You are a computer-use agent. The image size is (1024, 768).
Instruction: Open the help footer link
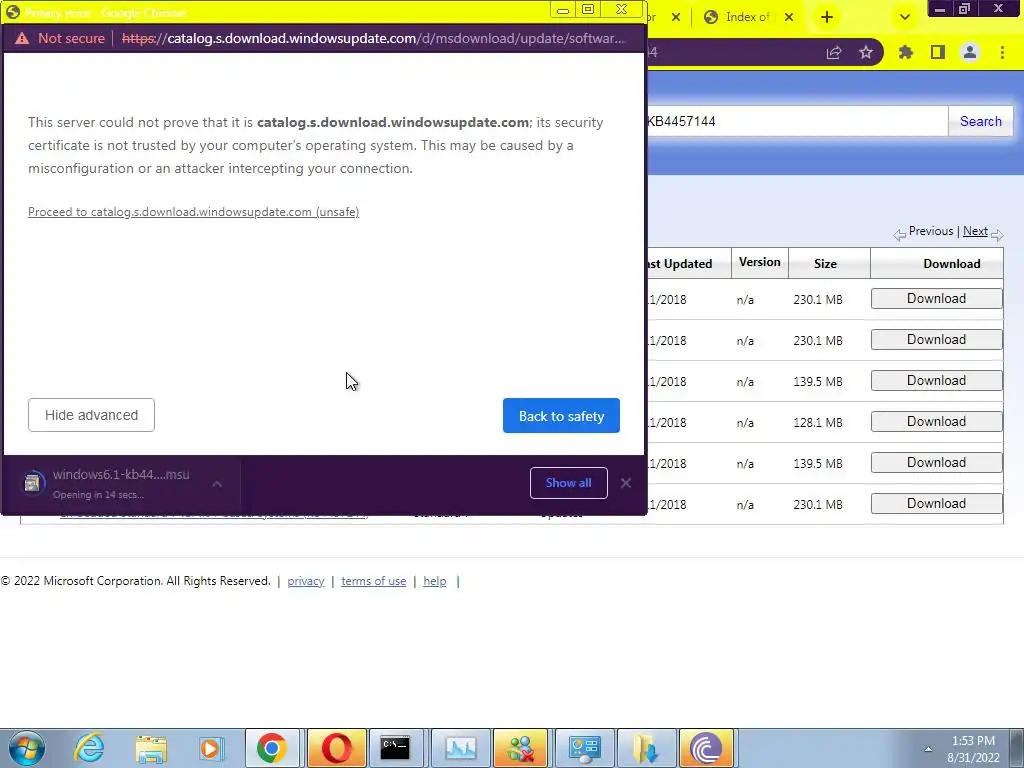click(x=434, y=581)
